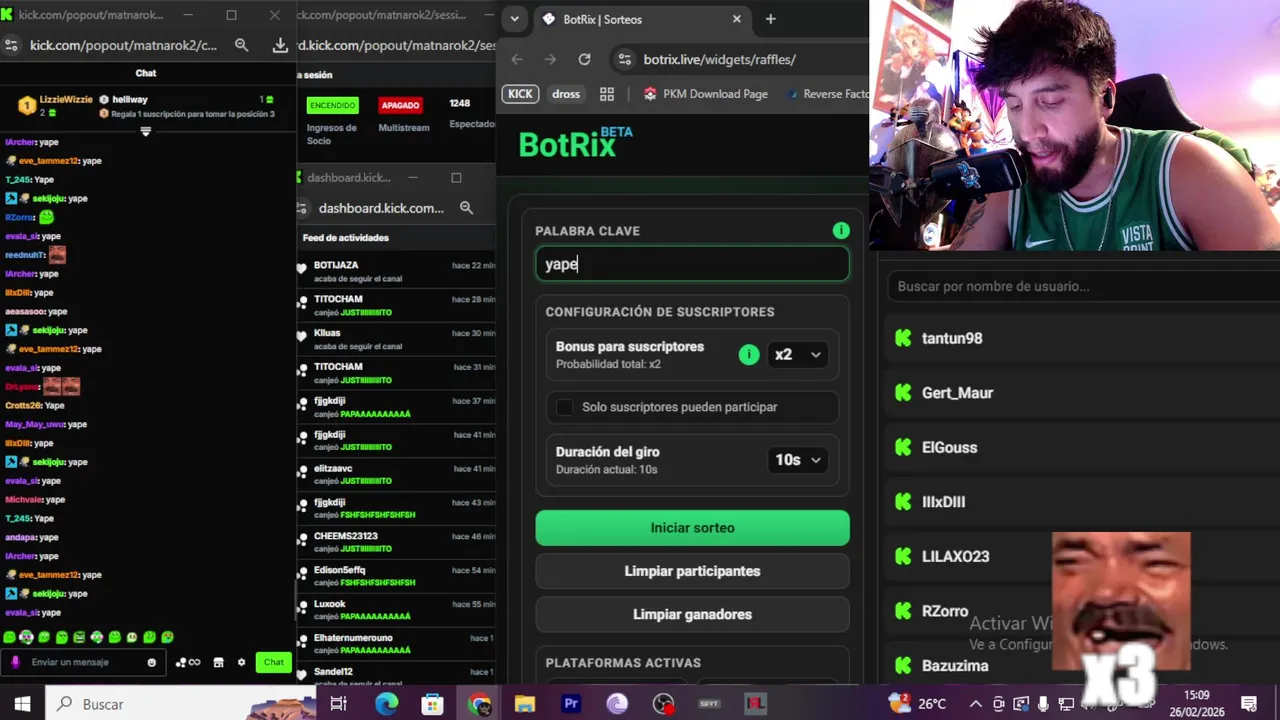Open the bookmarks apps grid icon
1280x720 pixels.
click(x=606, y=94)
